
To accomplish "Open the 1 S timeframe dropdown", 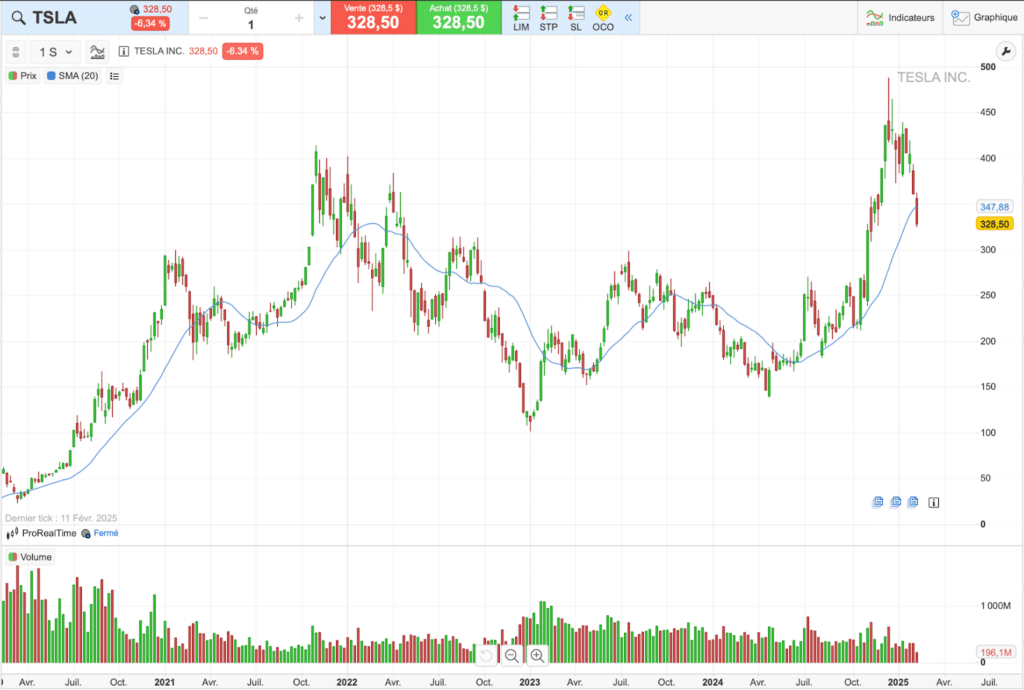I will (56, 52).
